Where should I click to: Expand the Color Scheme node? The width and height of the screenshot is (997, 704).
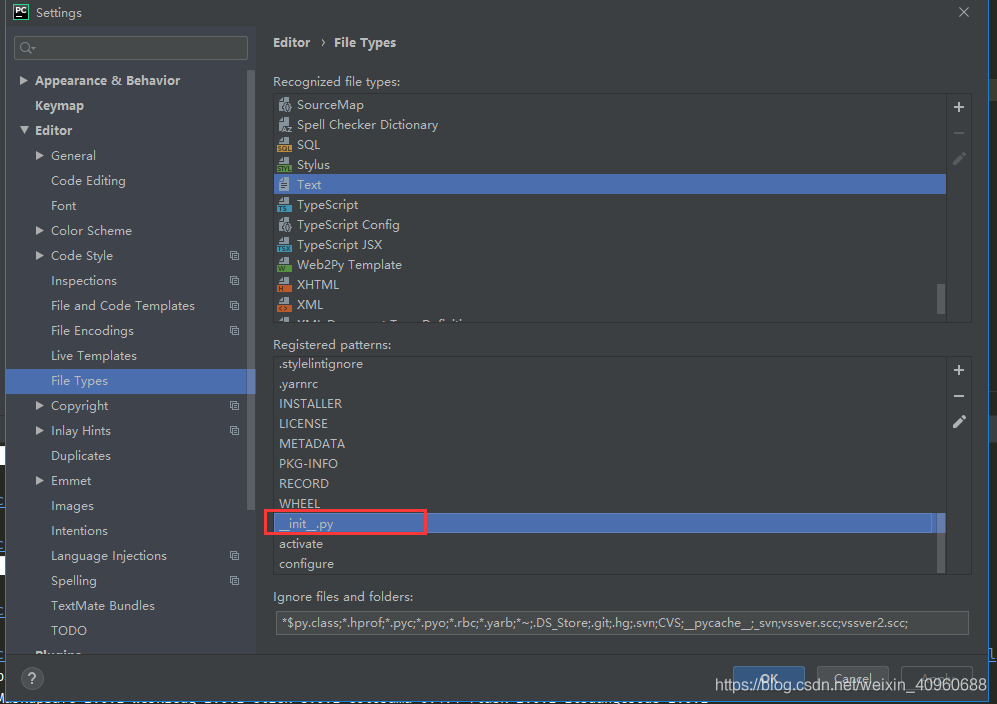click(x=39, y=230)
